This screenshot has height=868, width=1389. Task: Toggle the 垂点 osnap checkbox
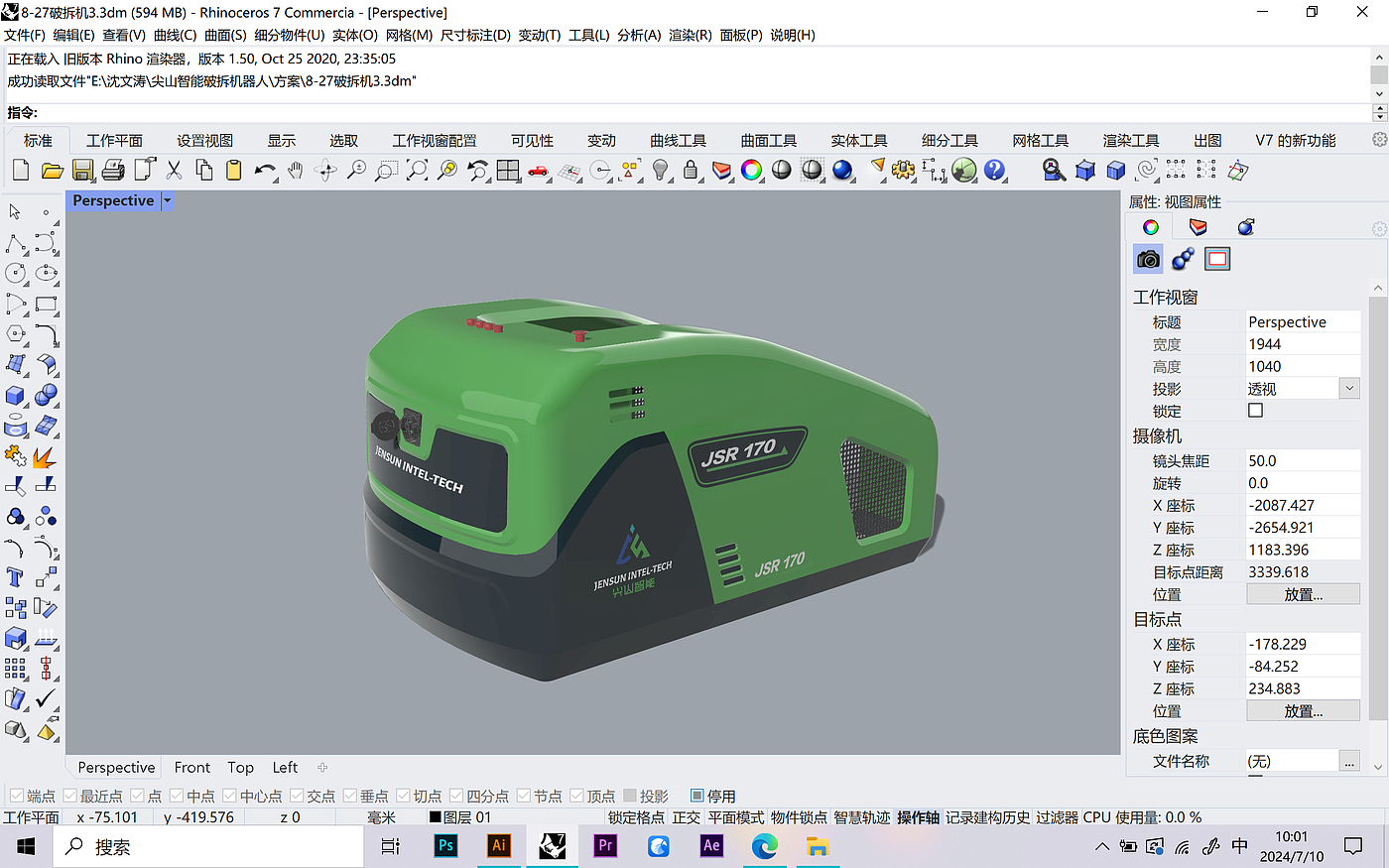(x=349, y=796)
